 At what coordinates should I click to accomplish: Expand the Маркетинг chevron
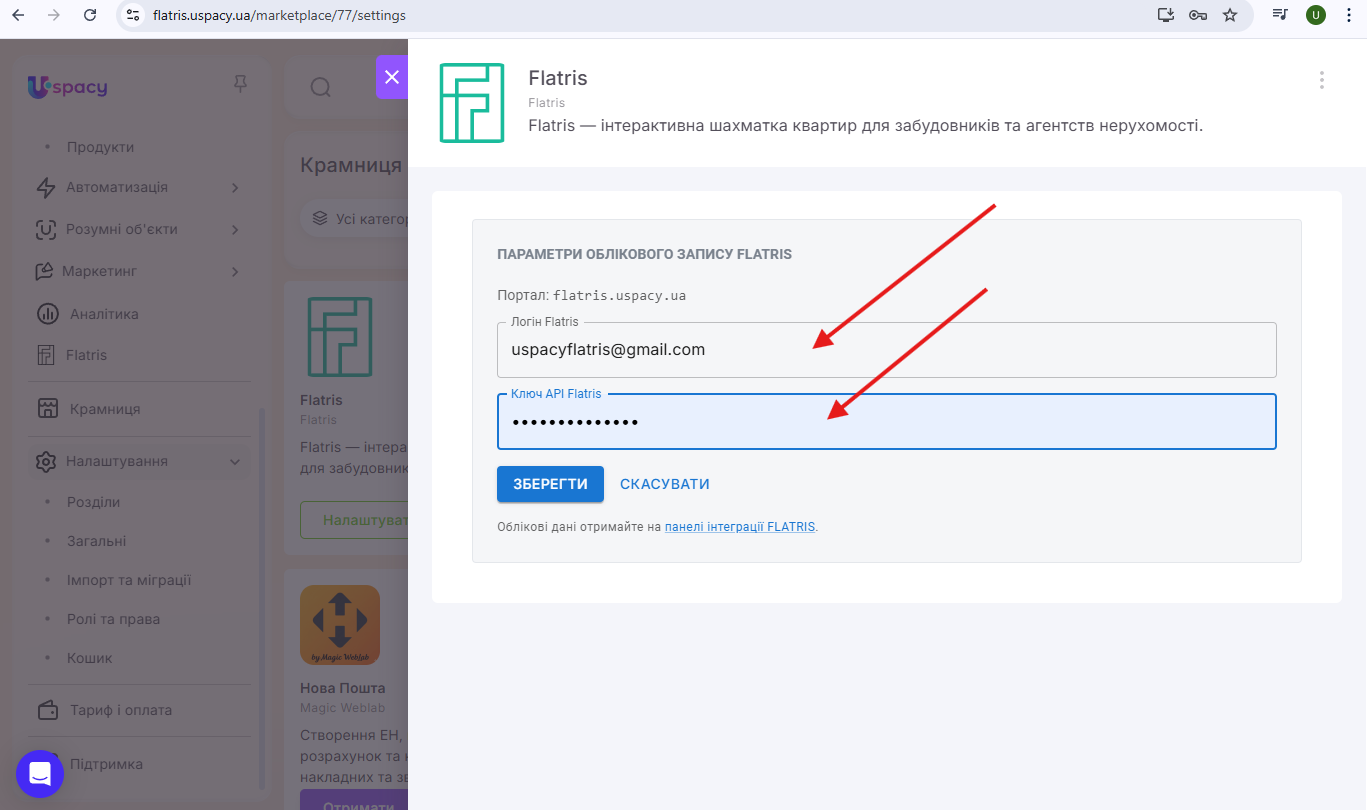point(235,271)
